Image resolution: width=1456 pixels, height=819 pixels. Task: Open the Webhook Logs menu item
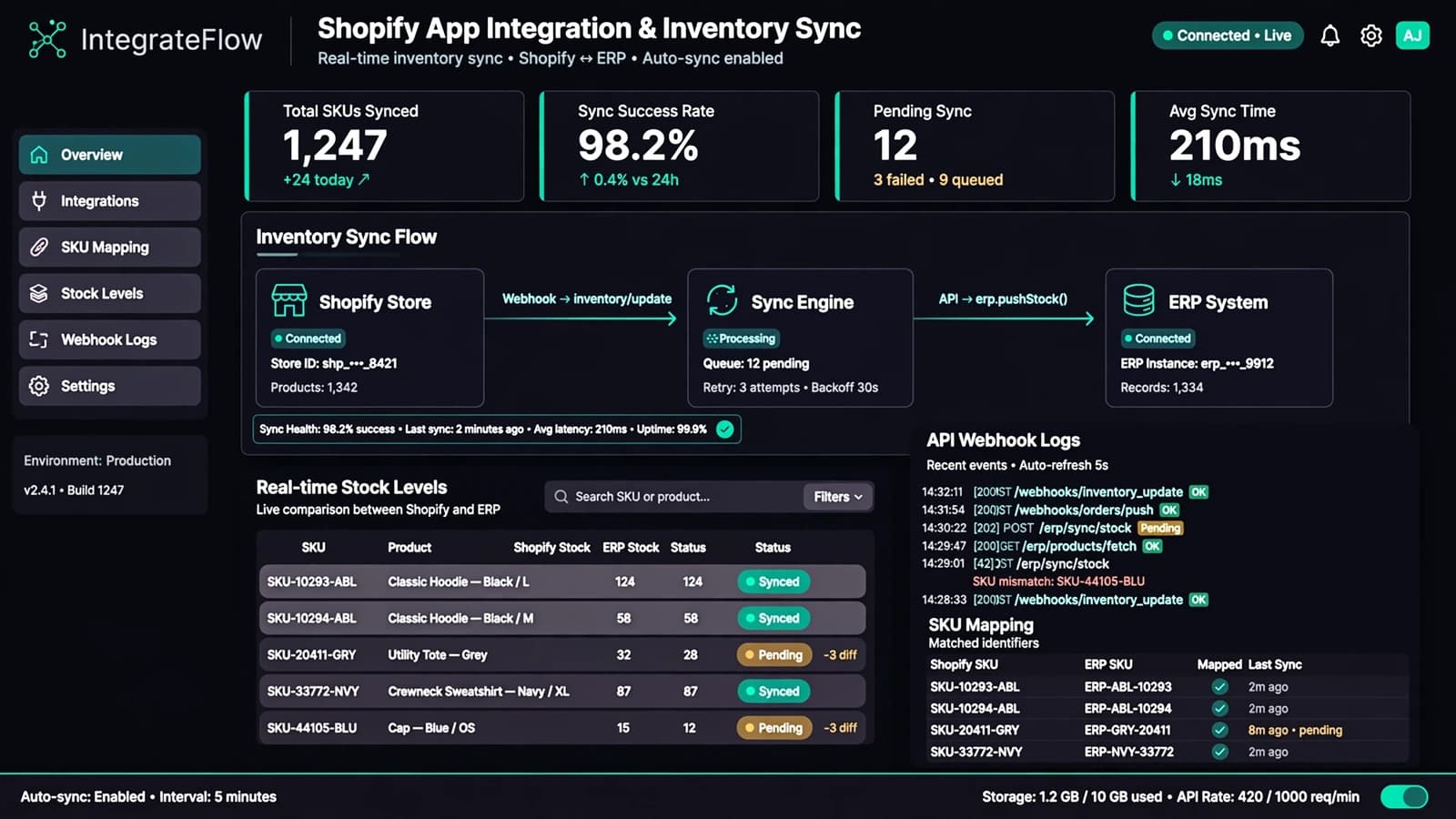(x=109, y=339)
